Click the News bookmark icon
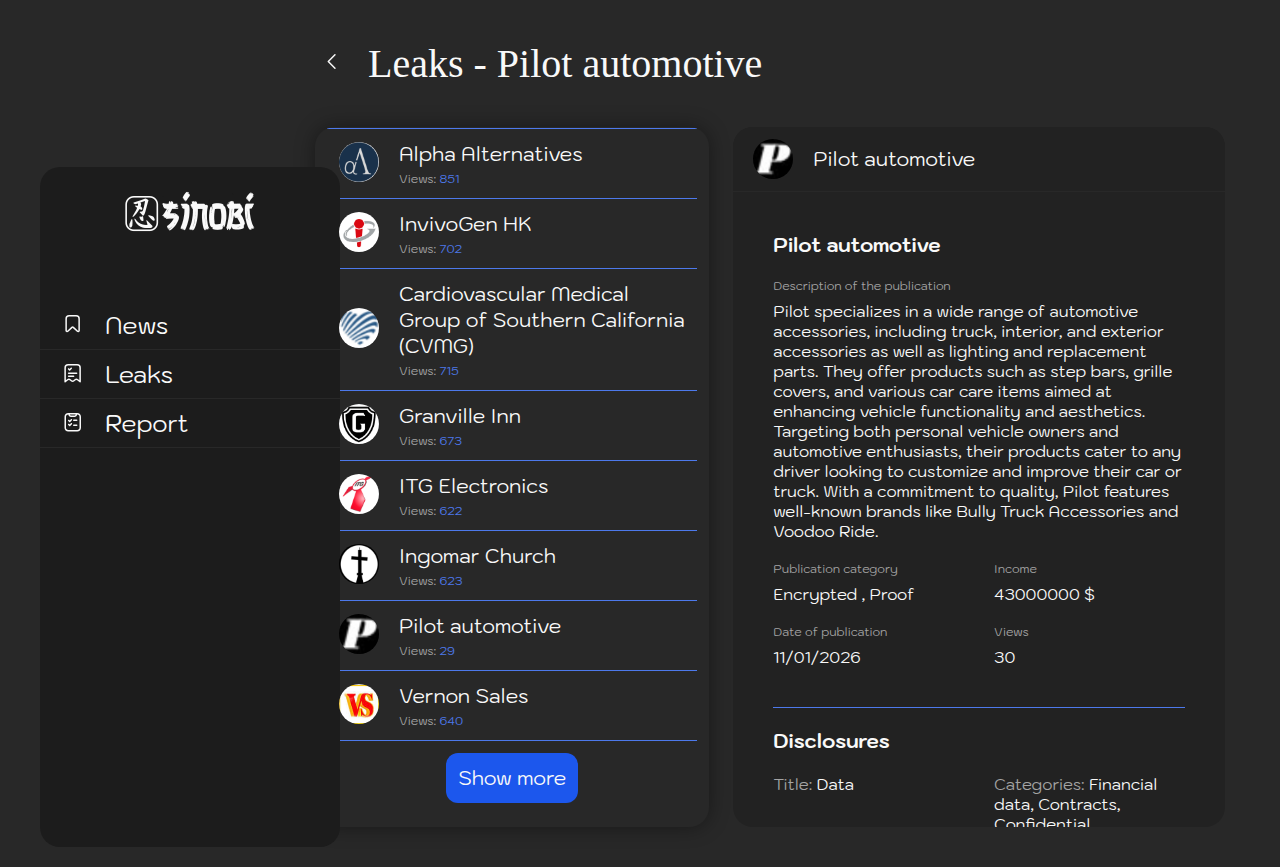Image resolution: width=1280 pixels, height=867 pixels. coord(72,324)
